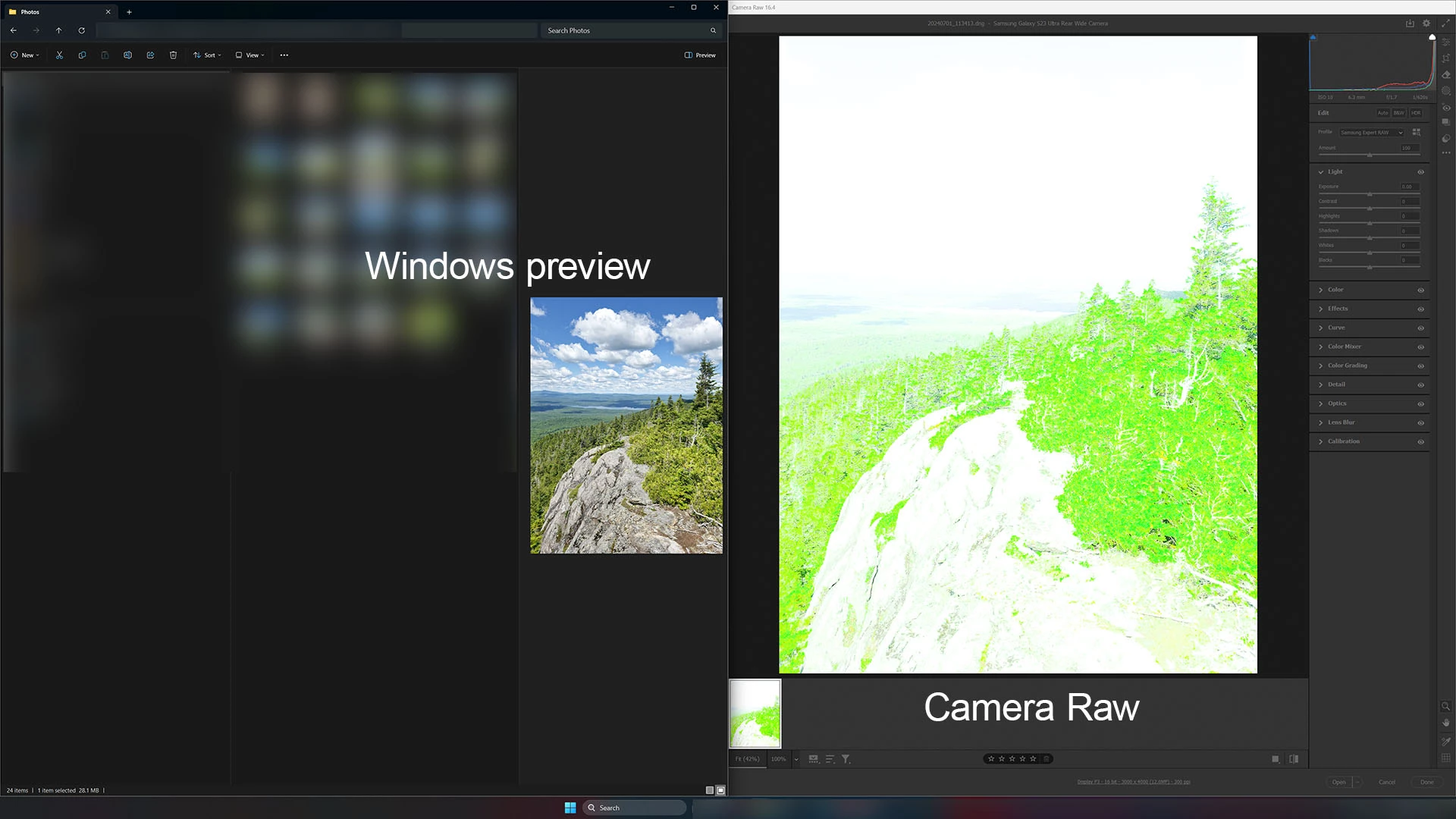Toggle Detail panel visibility eye
This screenshot has height=819, width=1456.
point(1420,385)
